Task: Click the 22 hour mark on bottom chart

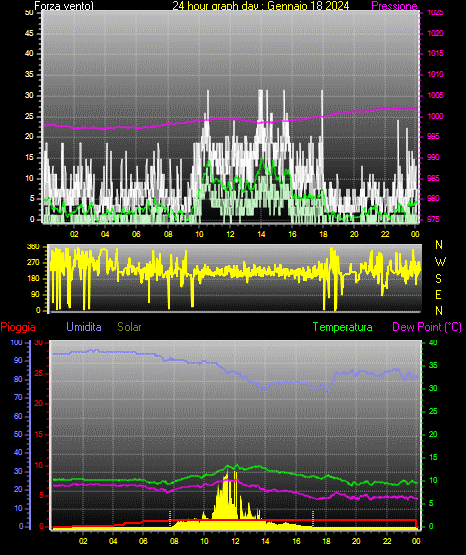Action: click(x=387, y=541)
